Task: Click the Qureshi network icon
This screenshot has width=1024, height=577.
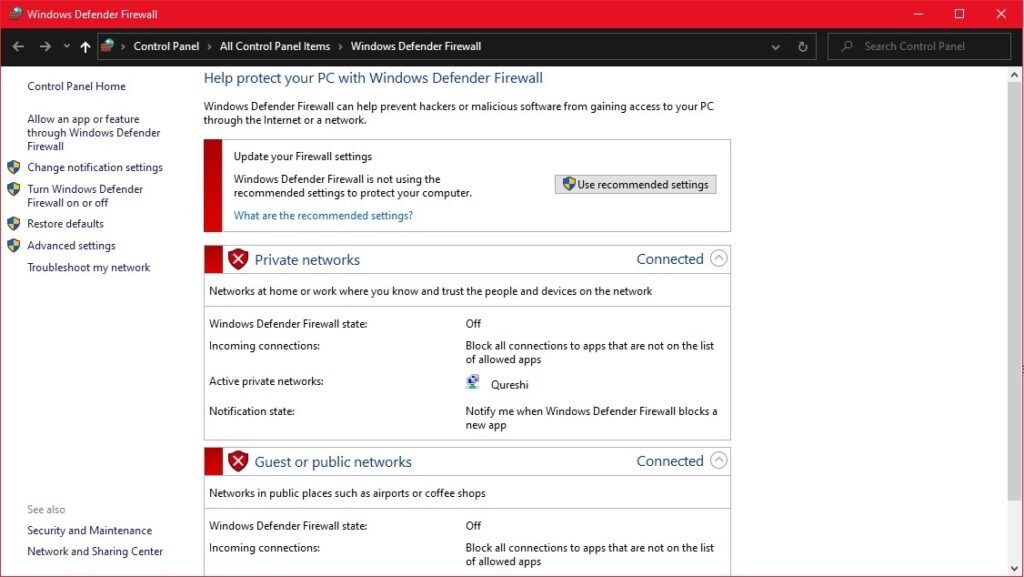Action: [x=473, y=383]
